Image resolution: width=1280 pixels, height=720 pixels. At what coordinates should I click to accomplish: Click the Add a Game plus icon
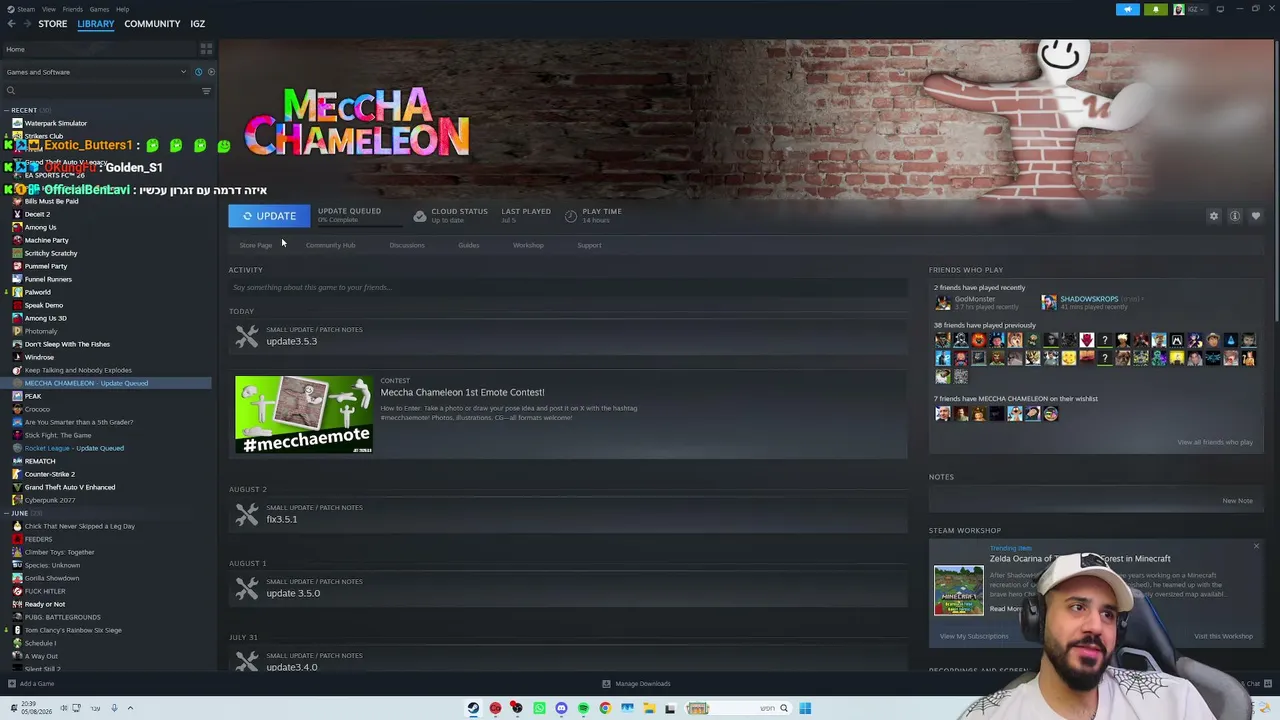[11, 684]
